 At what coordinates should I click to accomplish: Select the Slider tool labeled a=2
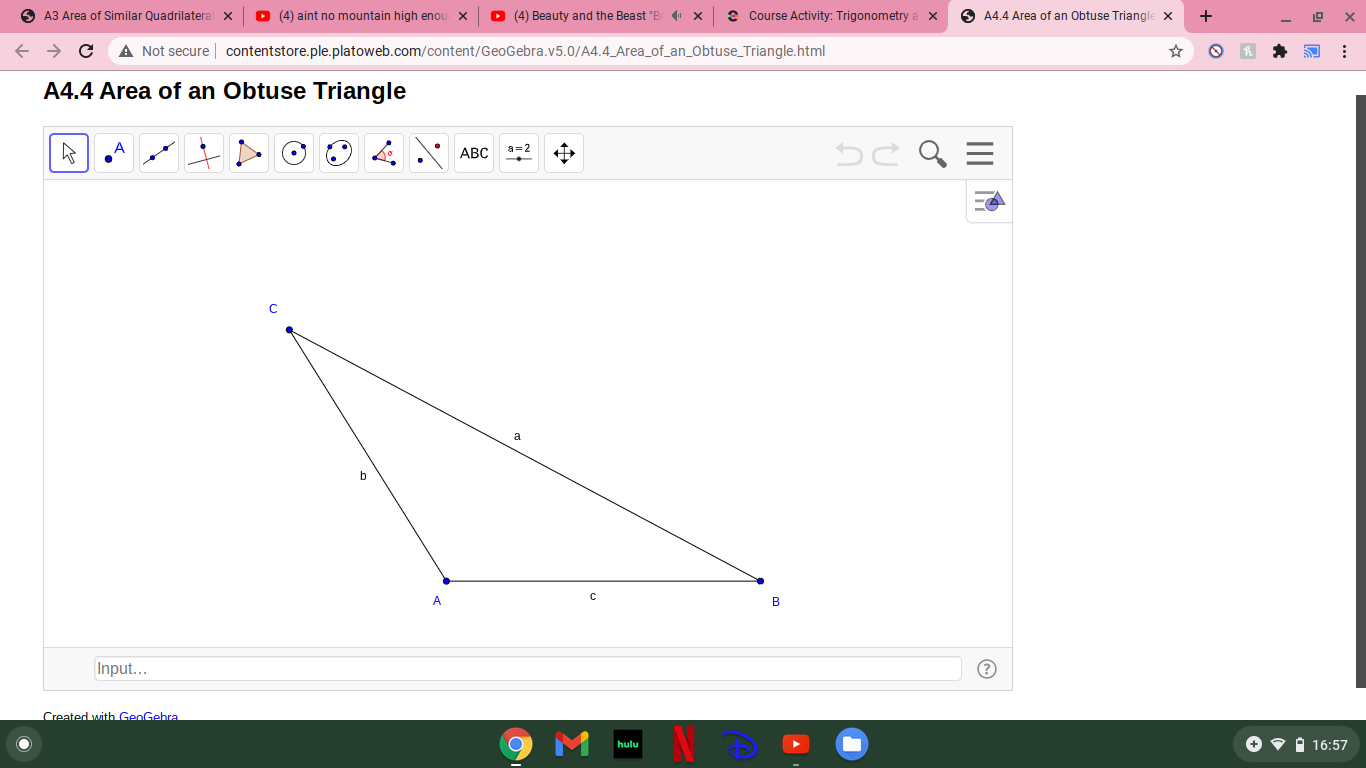[518, 152]
